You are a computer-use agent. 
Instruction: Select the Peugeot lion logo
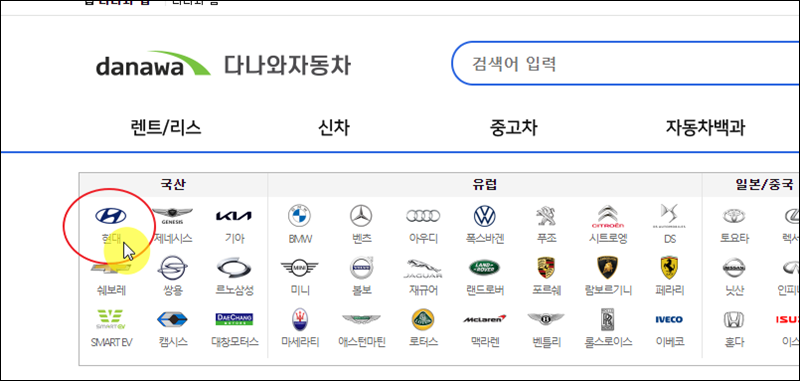(546, 216)
